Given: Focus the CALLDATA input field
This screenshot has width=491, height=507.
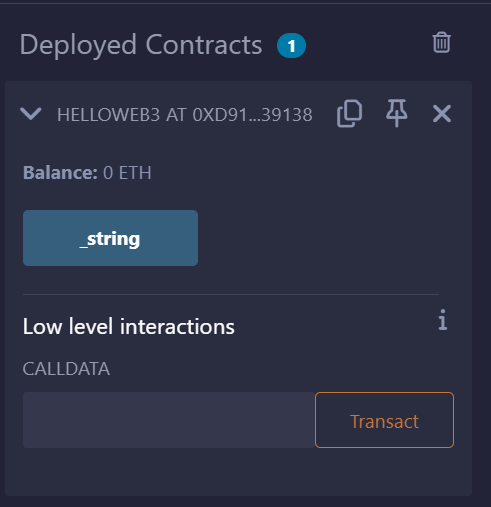Looking at the screenshot, I should pyautogui.click(x=169, y=420).
